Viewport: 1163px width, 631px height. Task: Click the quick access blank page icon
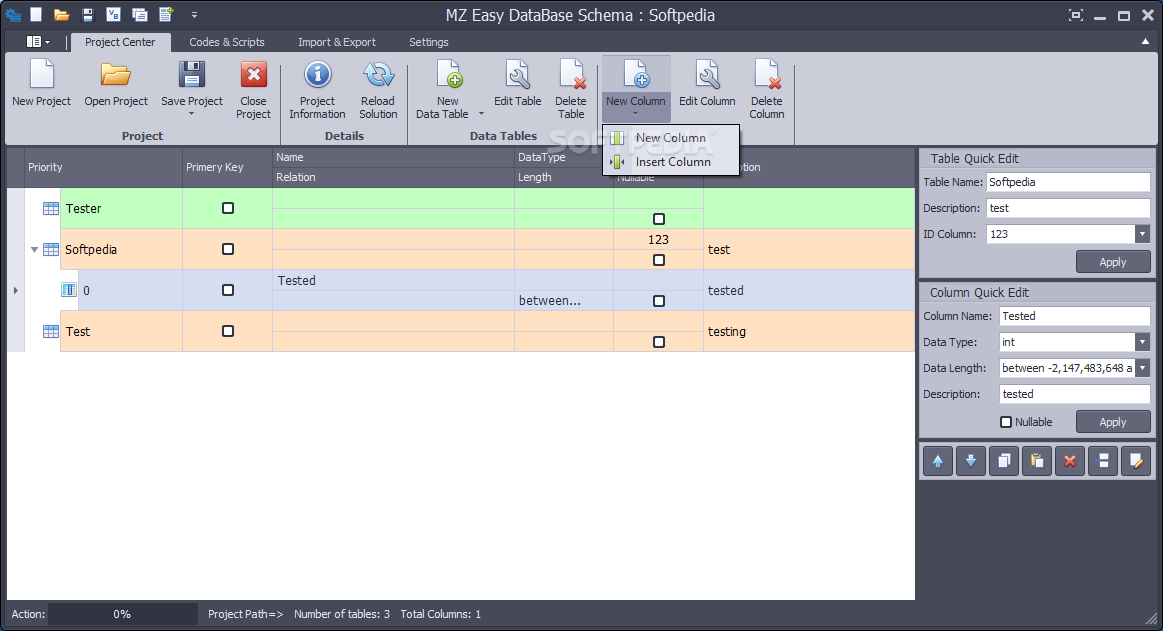[x=36, y=14]
